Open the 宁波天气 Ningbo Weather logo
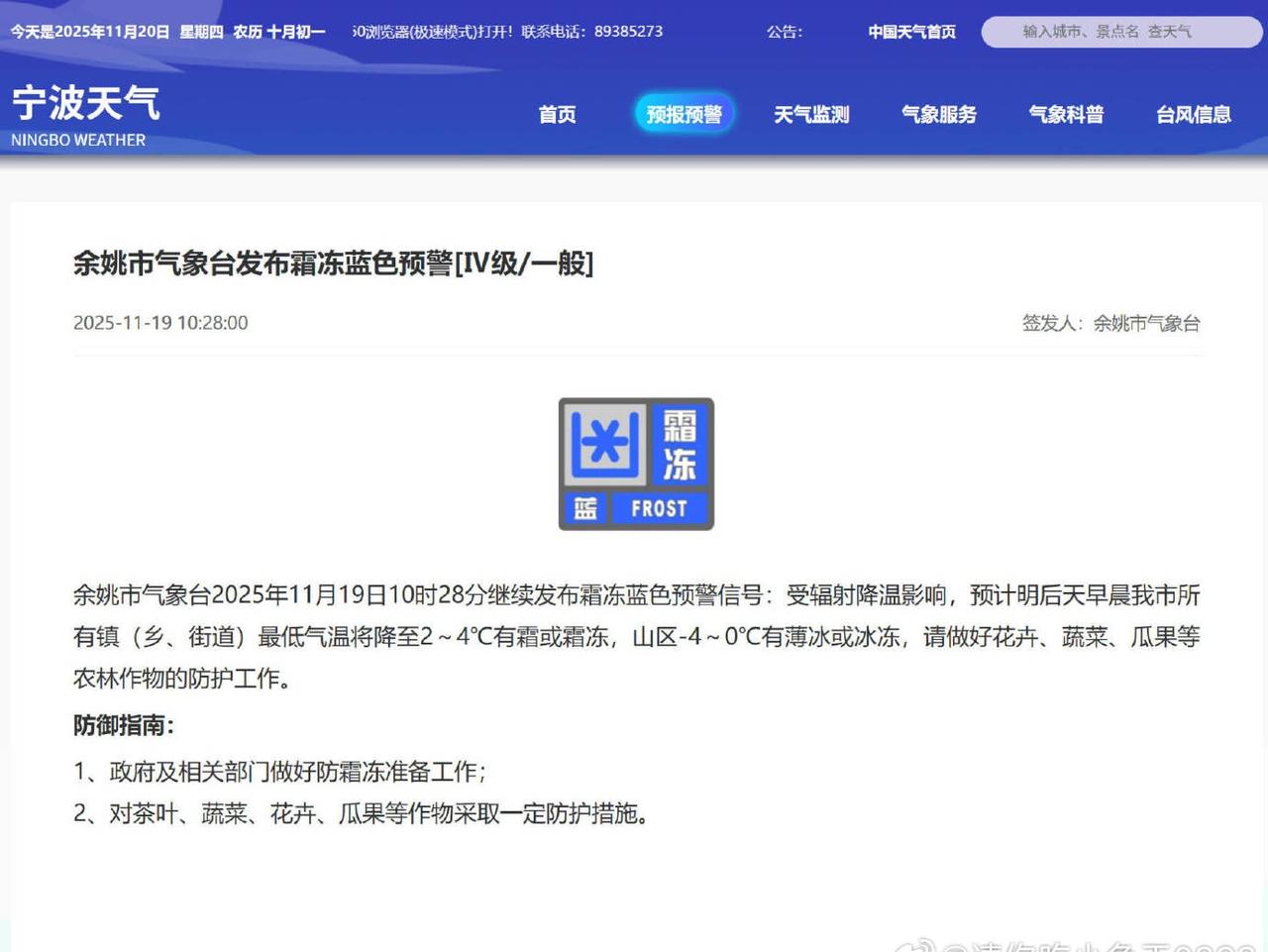Screen dimensions: 1268x952 85,116
